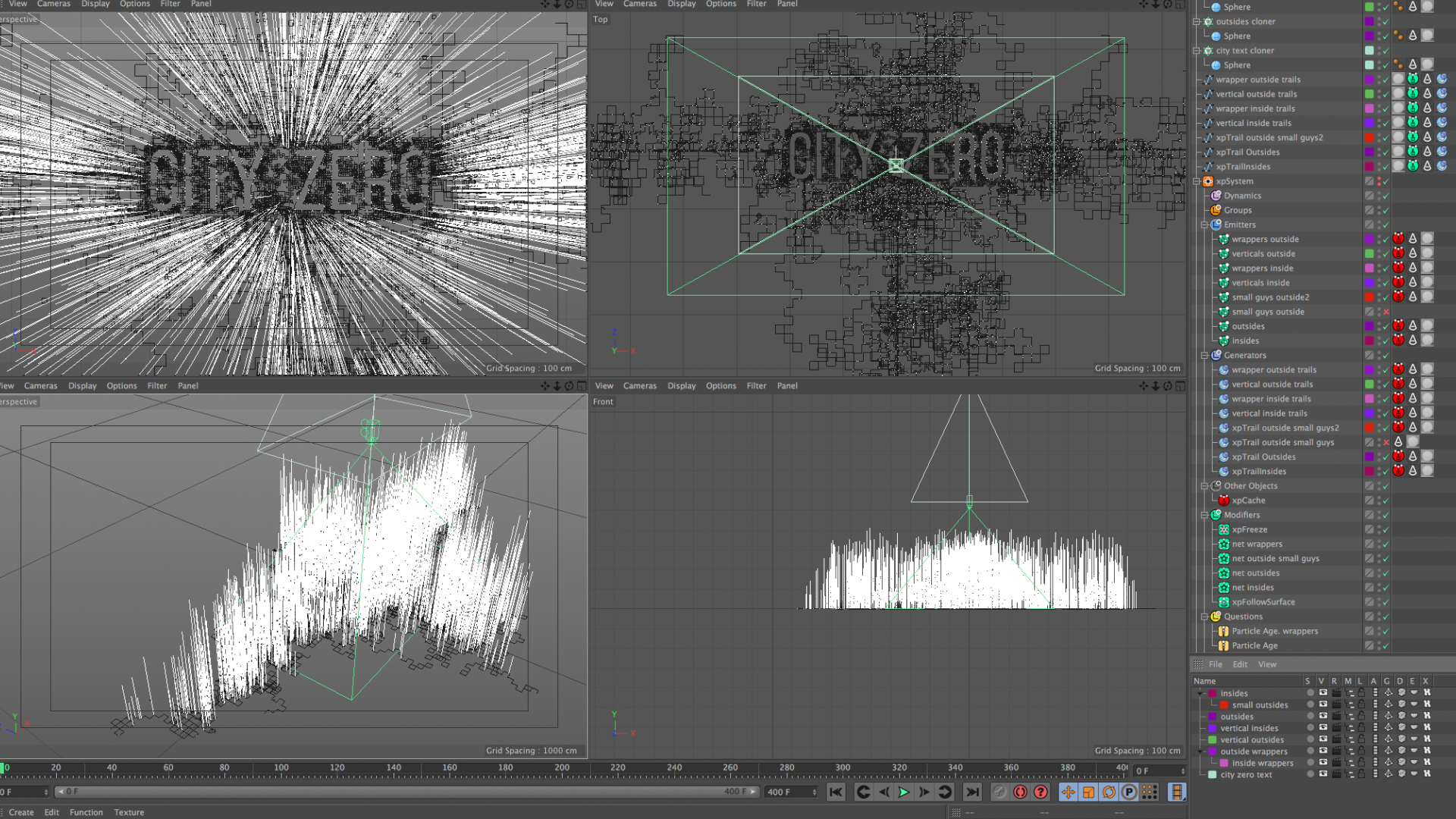Viewport: 1456px width, 819px height.
Task: Toggle autokeying red record icon
Action: coord(1021,792)
